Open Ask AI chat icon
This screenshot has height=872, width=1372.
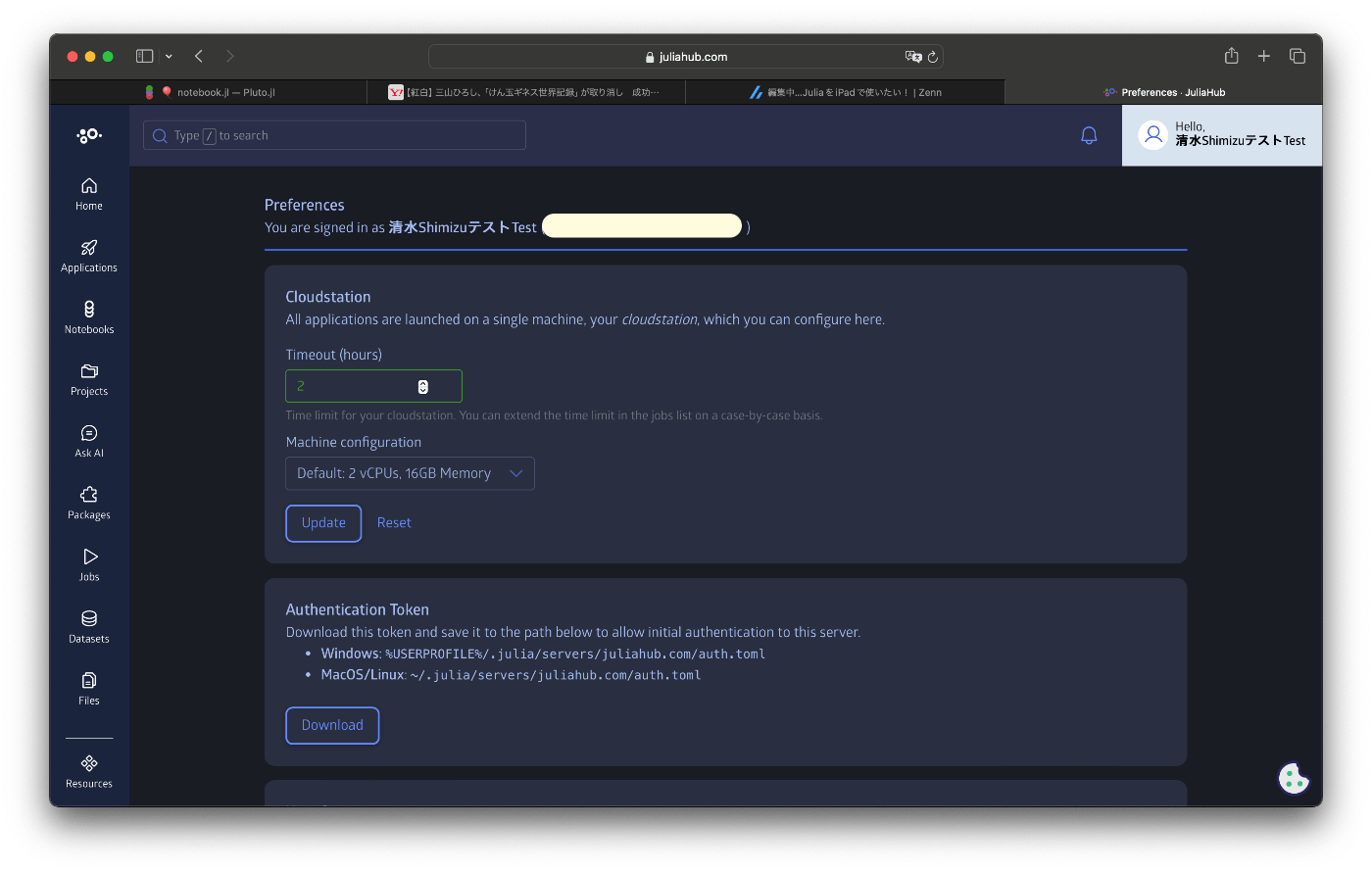tap(89, 433)
